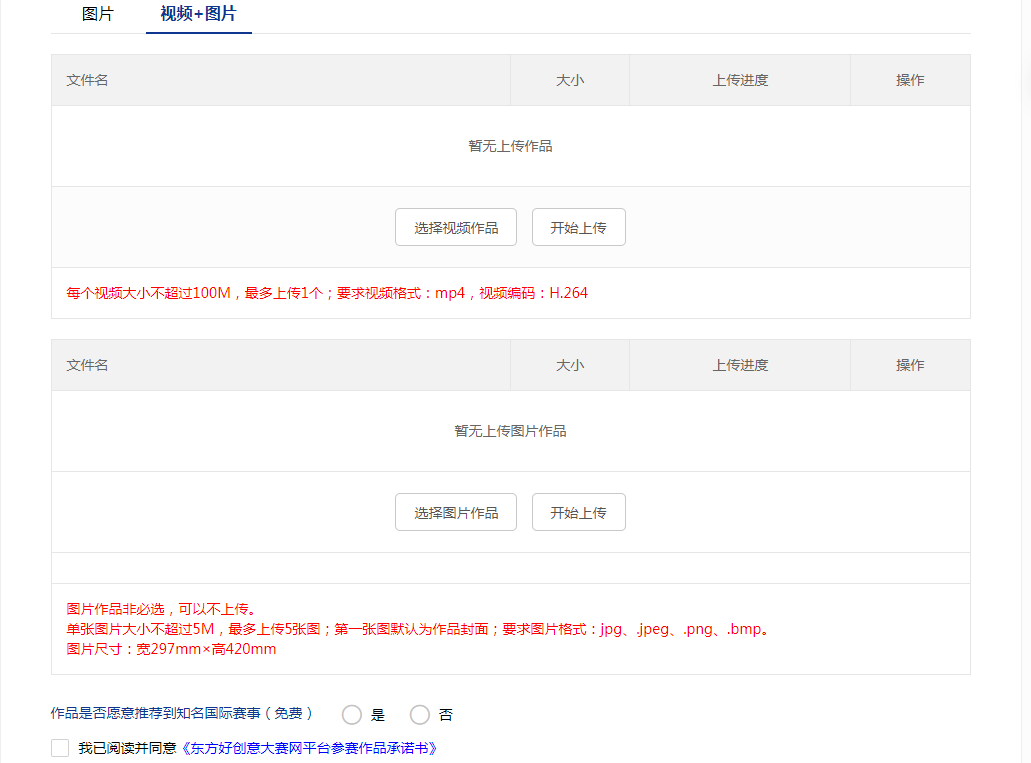Screen dimensions: 1031x763
Task: Click 文件名 header in video table
Action: 88,80
